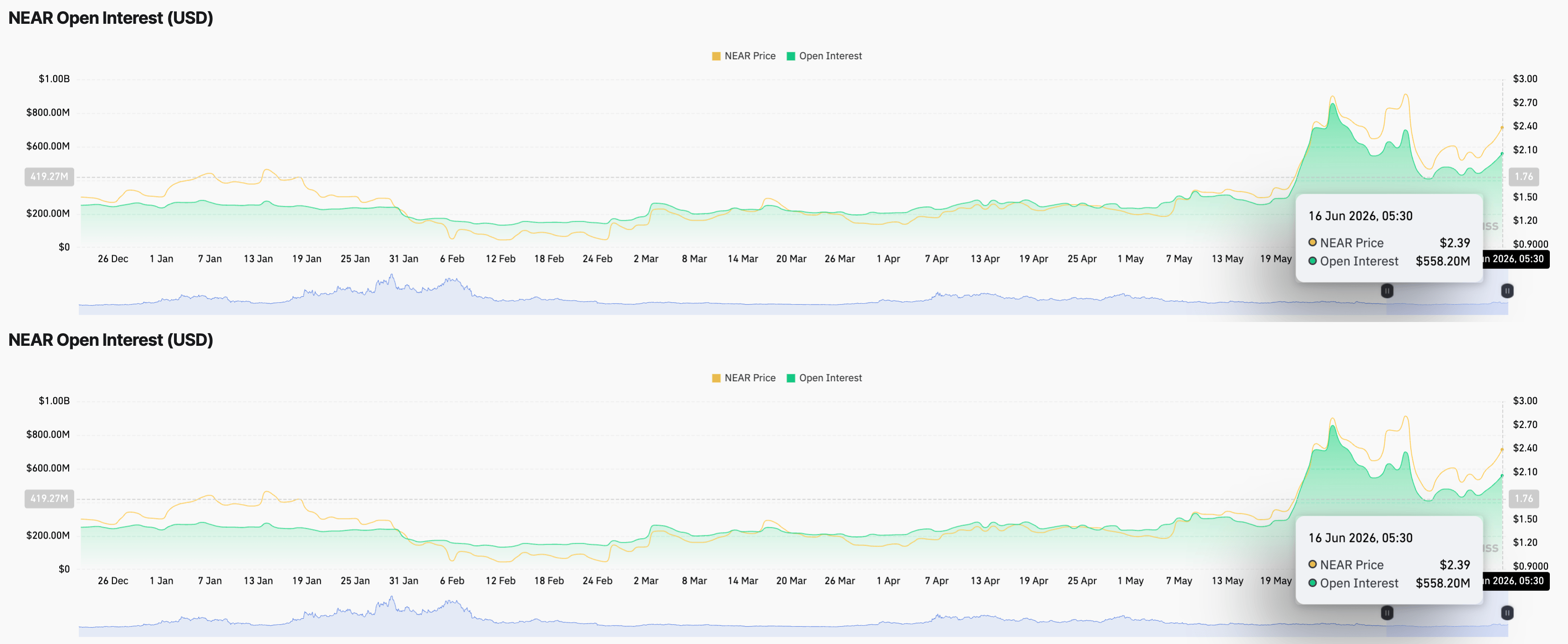This screenshot has width=1568, height=644.
Task: Click the 26 Dec date label on upper chart
Action: [x=113, y=259]
